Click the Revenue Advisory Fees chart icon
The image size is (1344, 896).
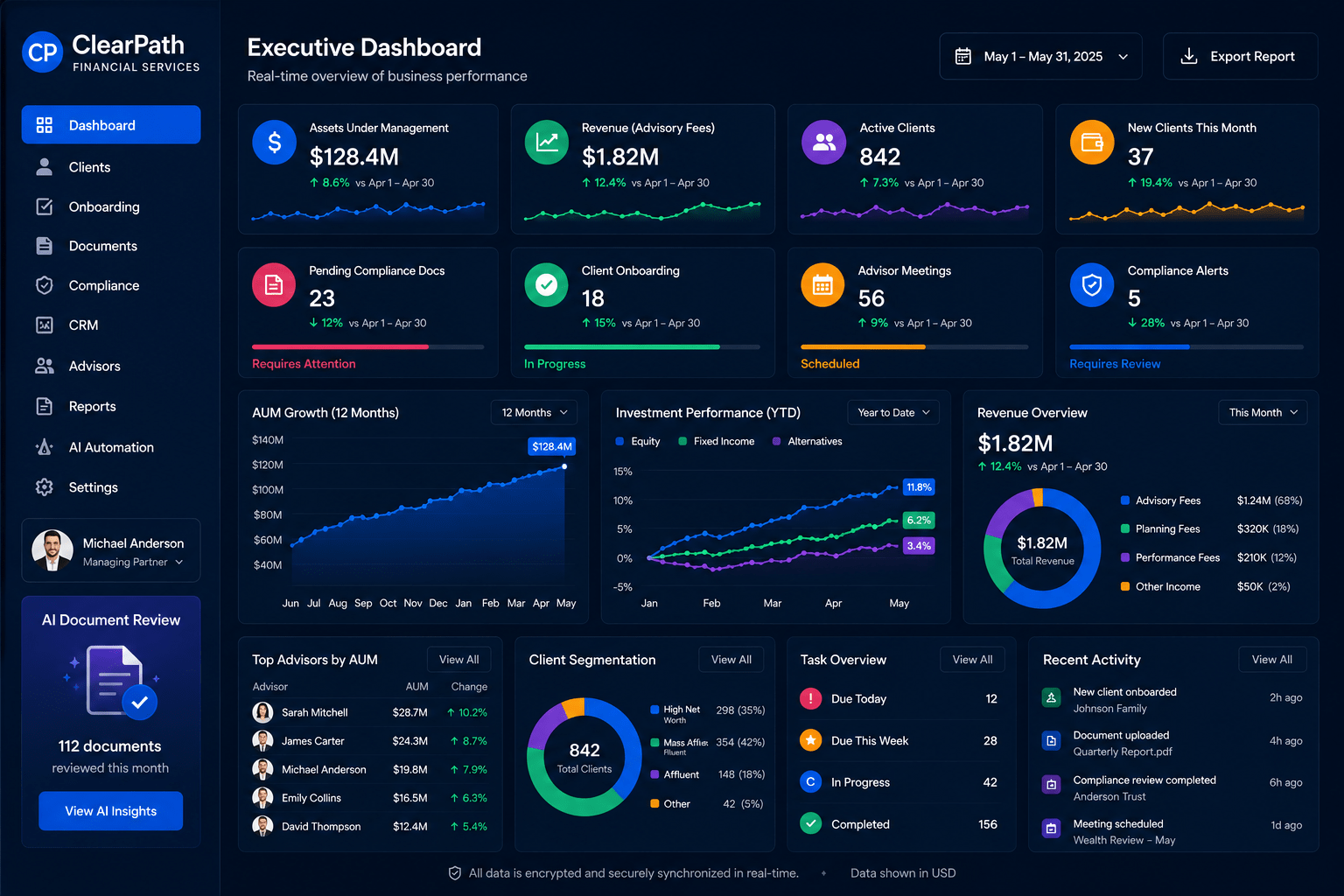pyautogui.click(x=546, y=143)
